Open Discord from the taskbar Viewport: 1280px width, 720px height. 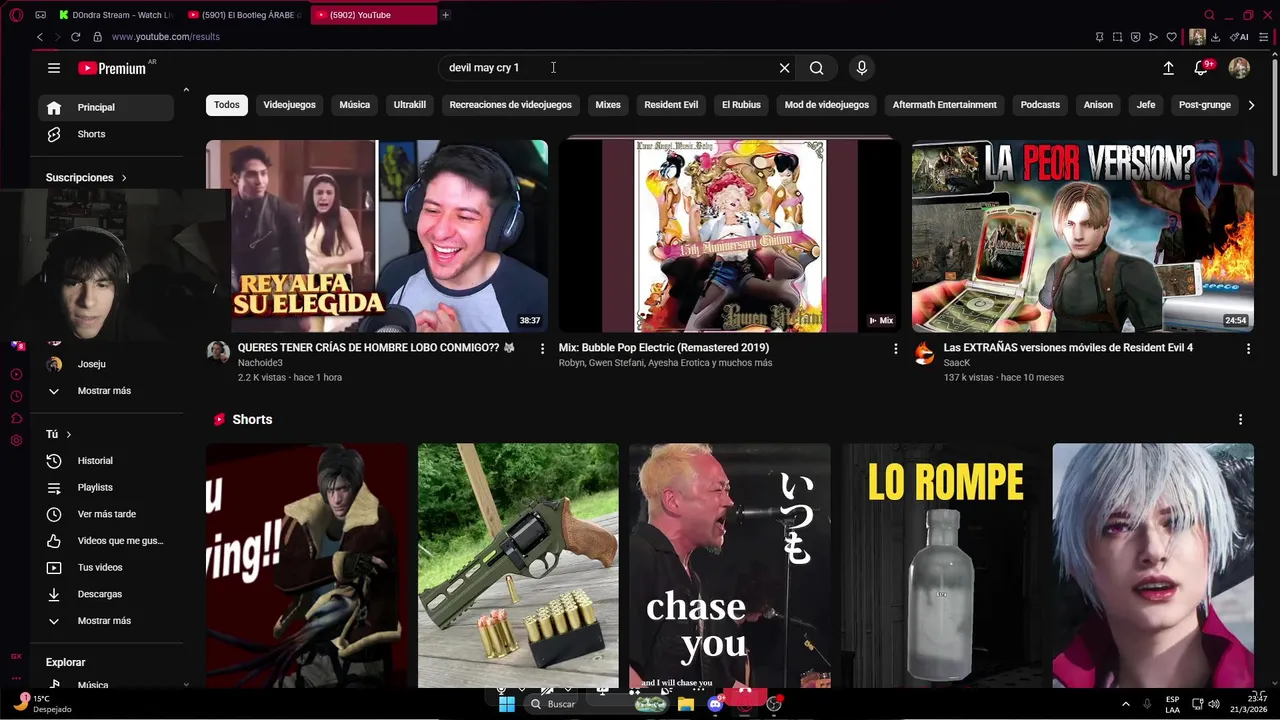tap(715, 704)
